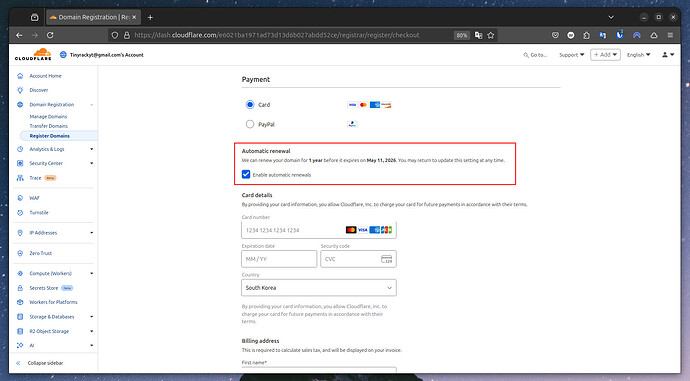Open the list all tabs chevron
The width and height of the screenshot is (690, 381).
pyautogui.click(x=611, y=17)
